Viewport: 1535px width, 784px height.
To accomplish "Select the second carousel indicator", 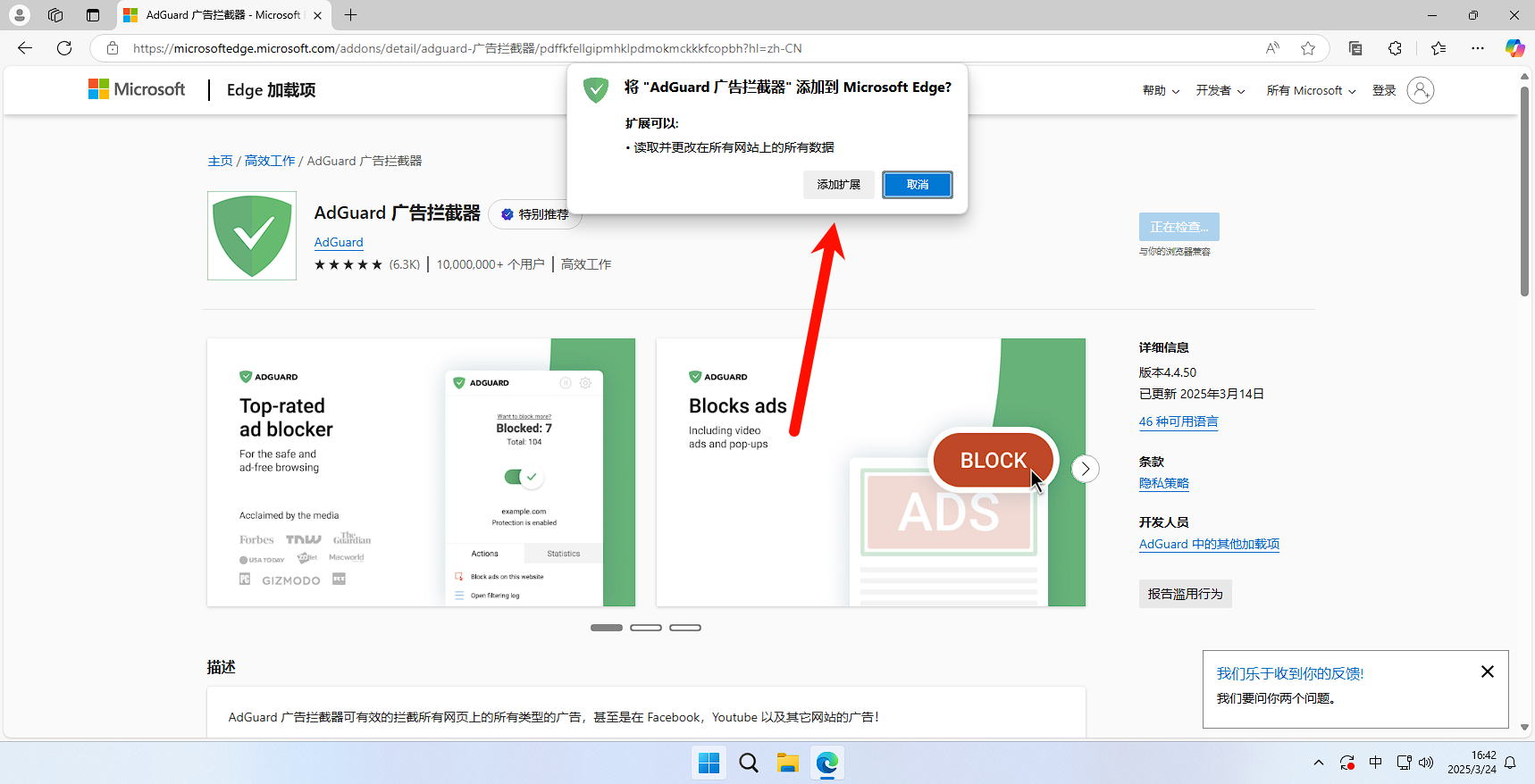I will point(646,628).
